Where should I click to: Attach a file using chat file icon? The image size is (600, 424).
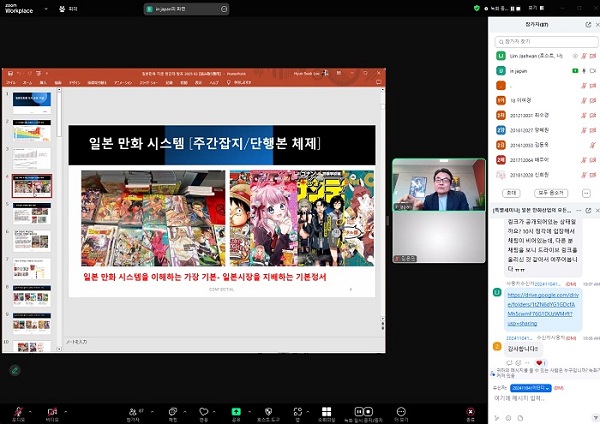click(x=520, y=418)
